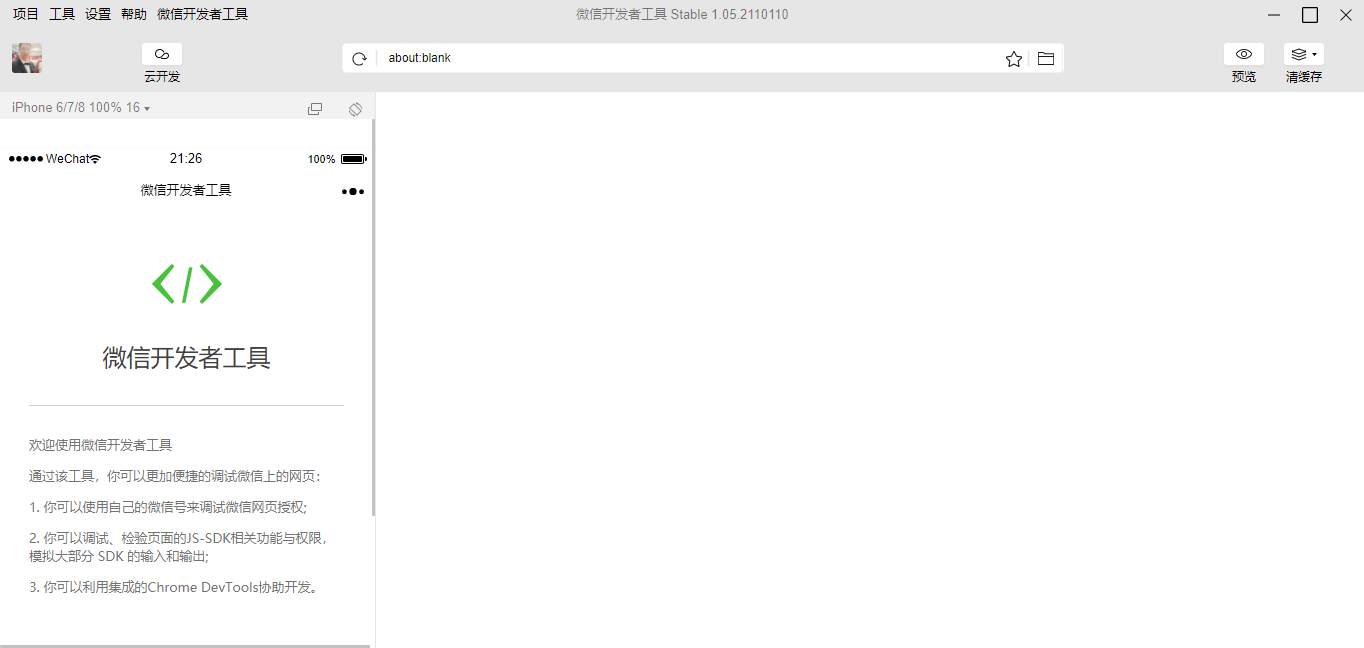
Task: Click the 清缓存 layers icon
Action: point(1299,54)
